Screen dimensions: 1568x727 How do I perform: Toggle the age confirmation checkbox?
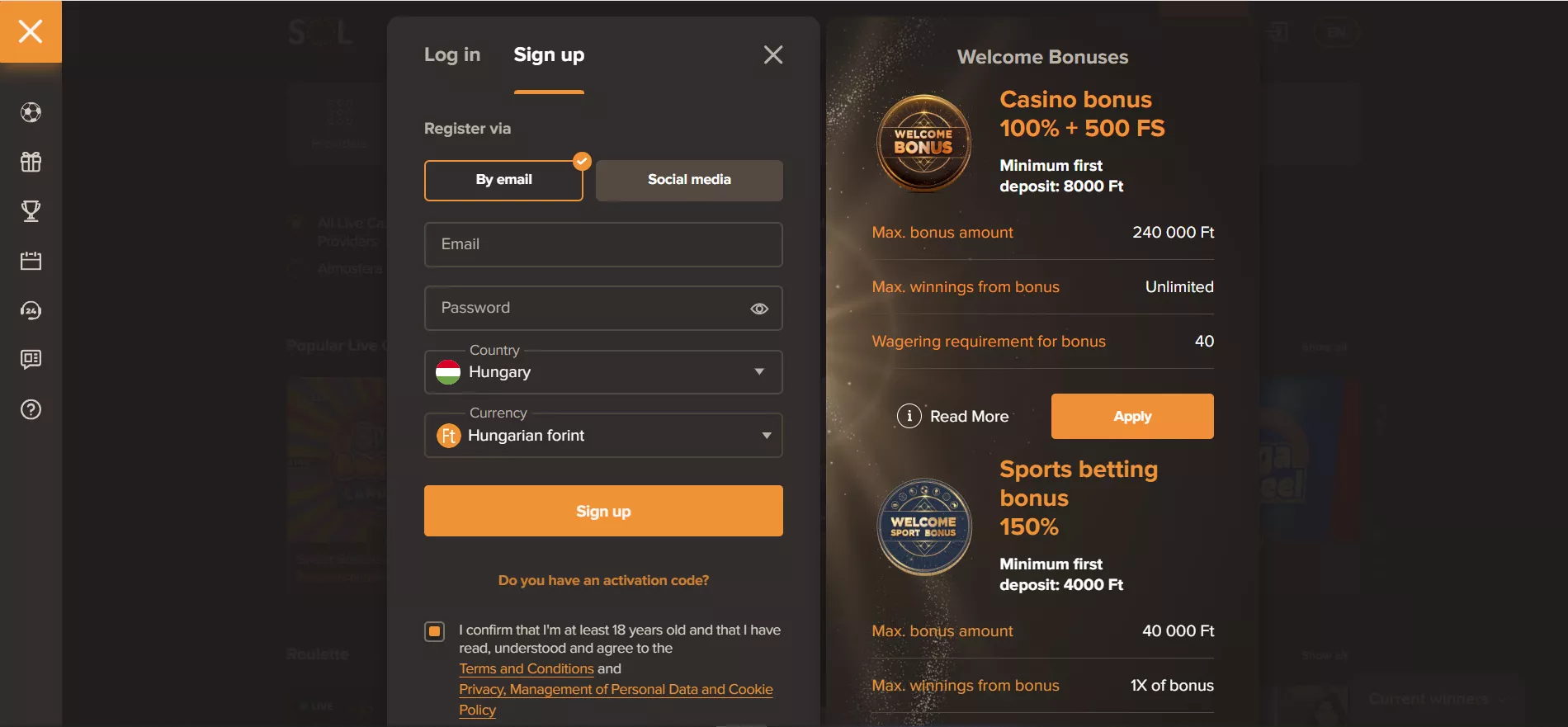click(x=434, y=631)
